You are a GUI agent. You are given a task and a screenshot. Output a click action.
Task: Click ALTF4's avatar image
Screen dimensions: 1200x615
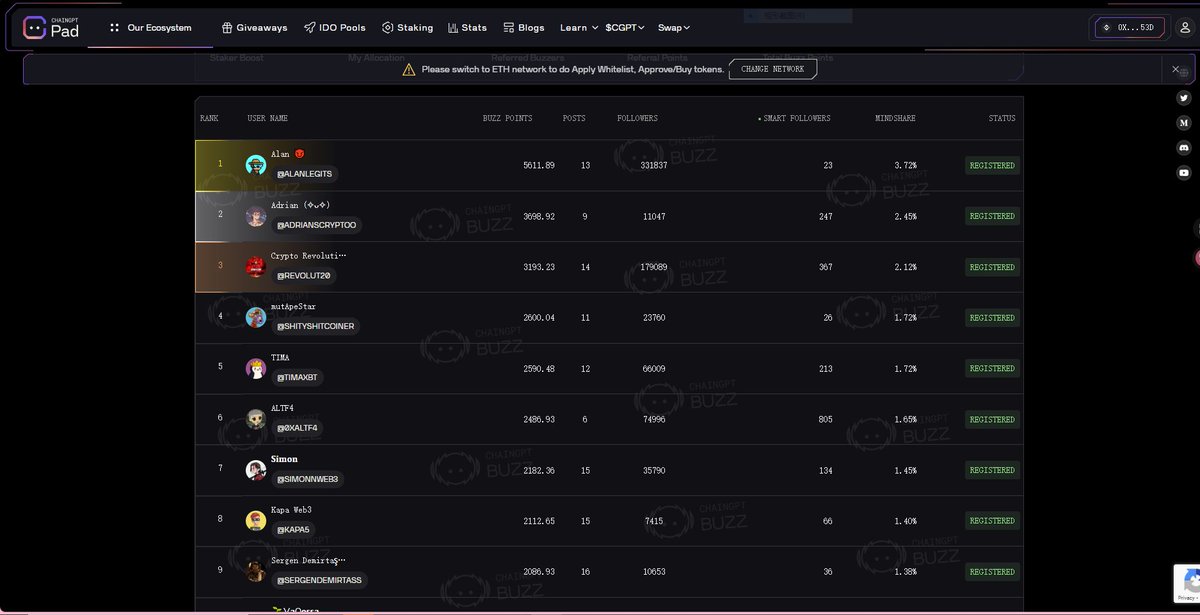[x=256, y=419]
